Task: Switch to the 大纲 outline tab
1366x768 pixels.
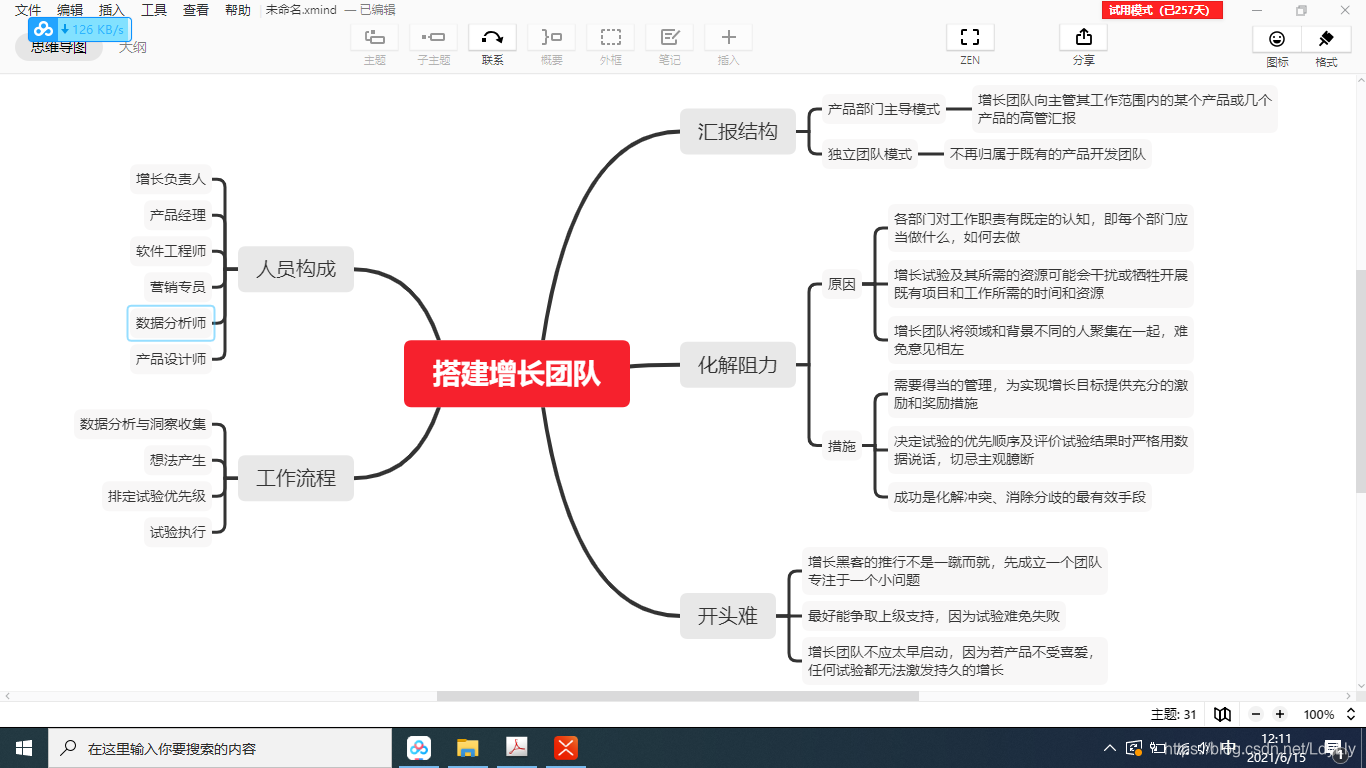Action: 133,47
